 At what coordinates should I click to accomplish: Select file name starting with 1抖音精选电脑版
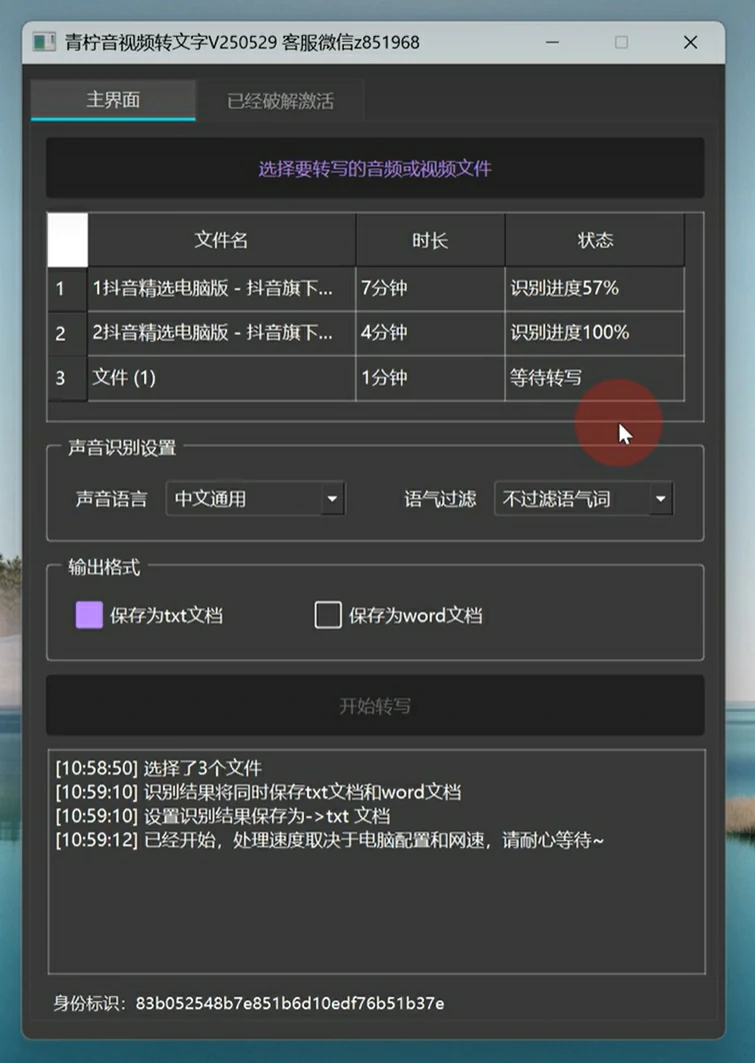click(x=222, y=289)
